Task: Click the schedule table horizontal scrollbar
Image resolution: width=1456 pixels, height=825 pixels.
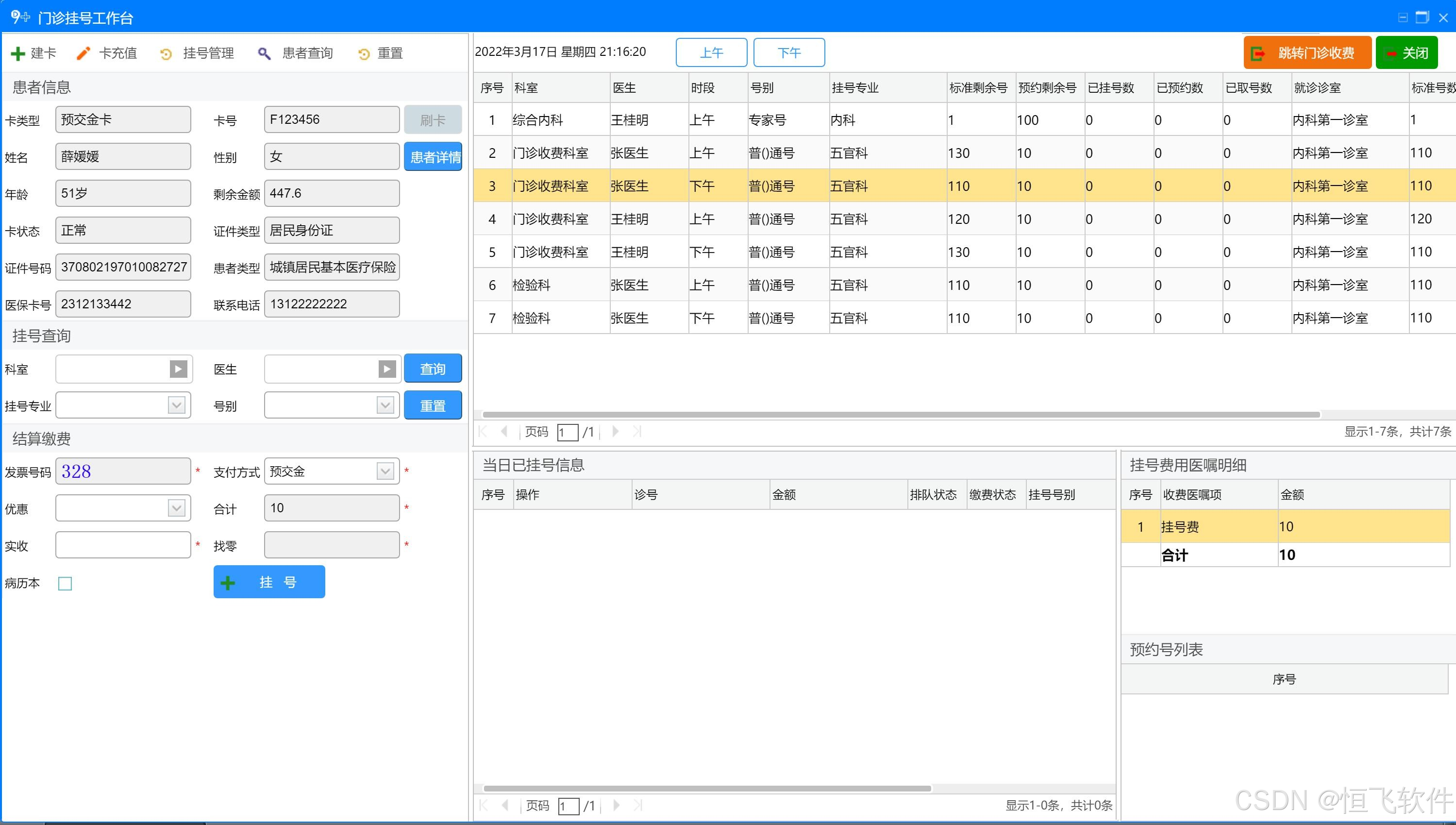Action: coord(901,415)
